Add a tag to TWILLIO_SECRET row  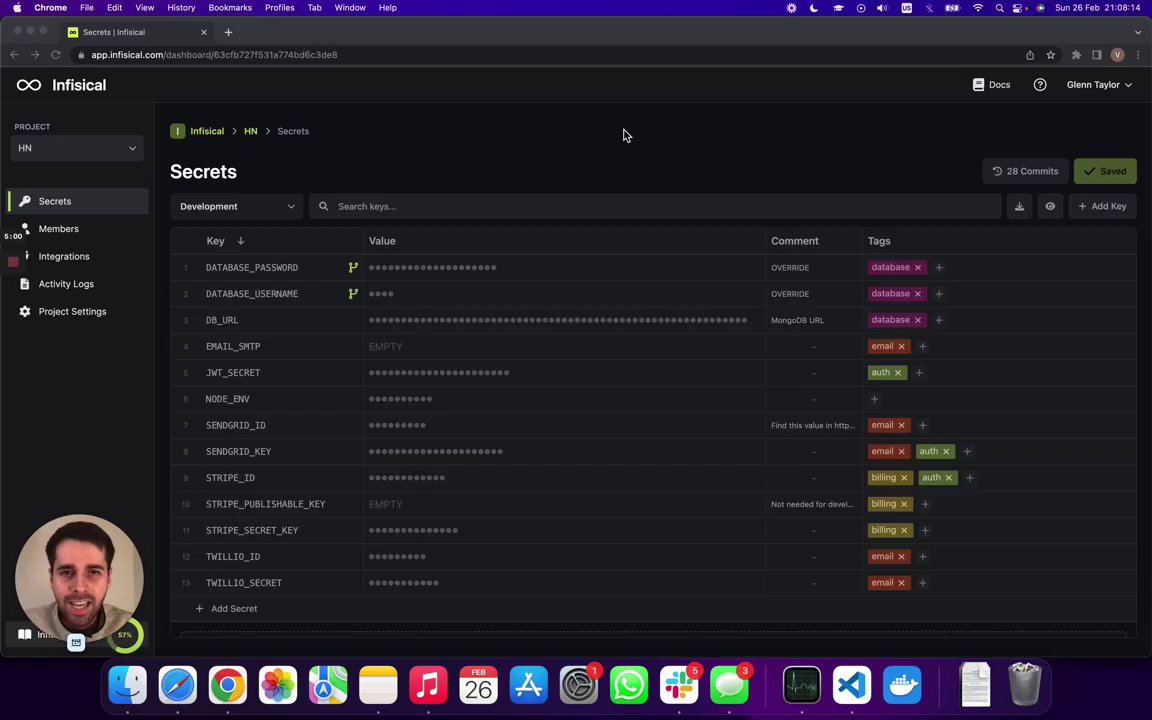[923, 583]
